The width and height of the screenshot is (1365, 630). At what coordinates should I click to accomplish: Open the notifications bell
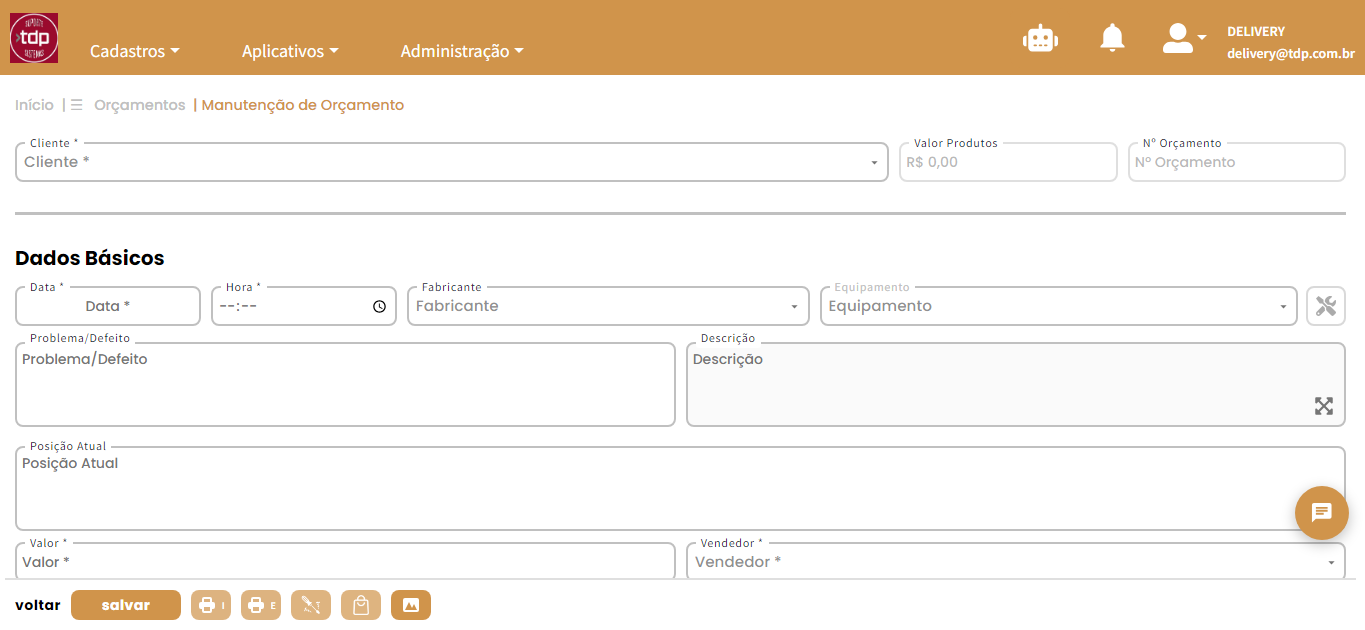pyautogui.click(x=1112, y=38)
